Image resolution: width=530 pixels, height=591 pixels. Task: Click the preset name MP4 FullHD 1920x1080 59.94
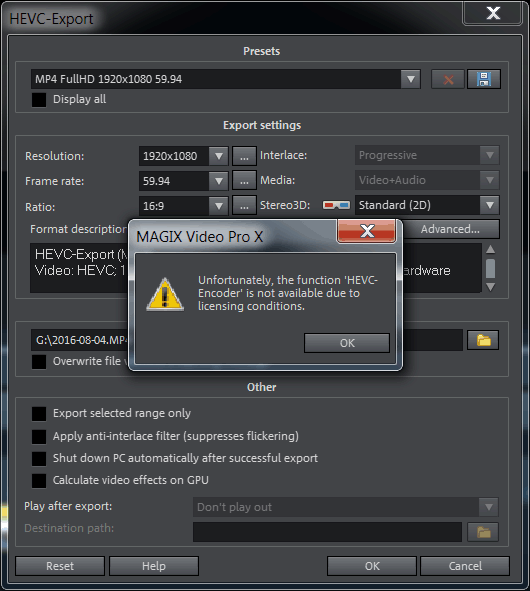coord(108,79)
